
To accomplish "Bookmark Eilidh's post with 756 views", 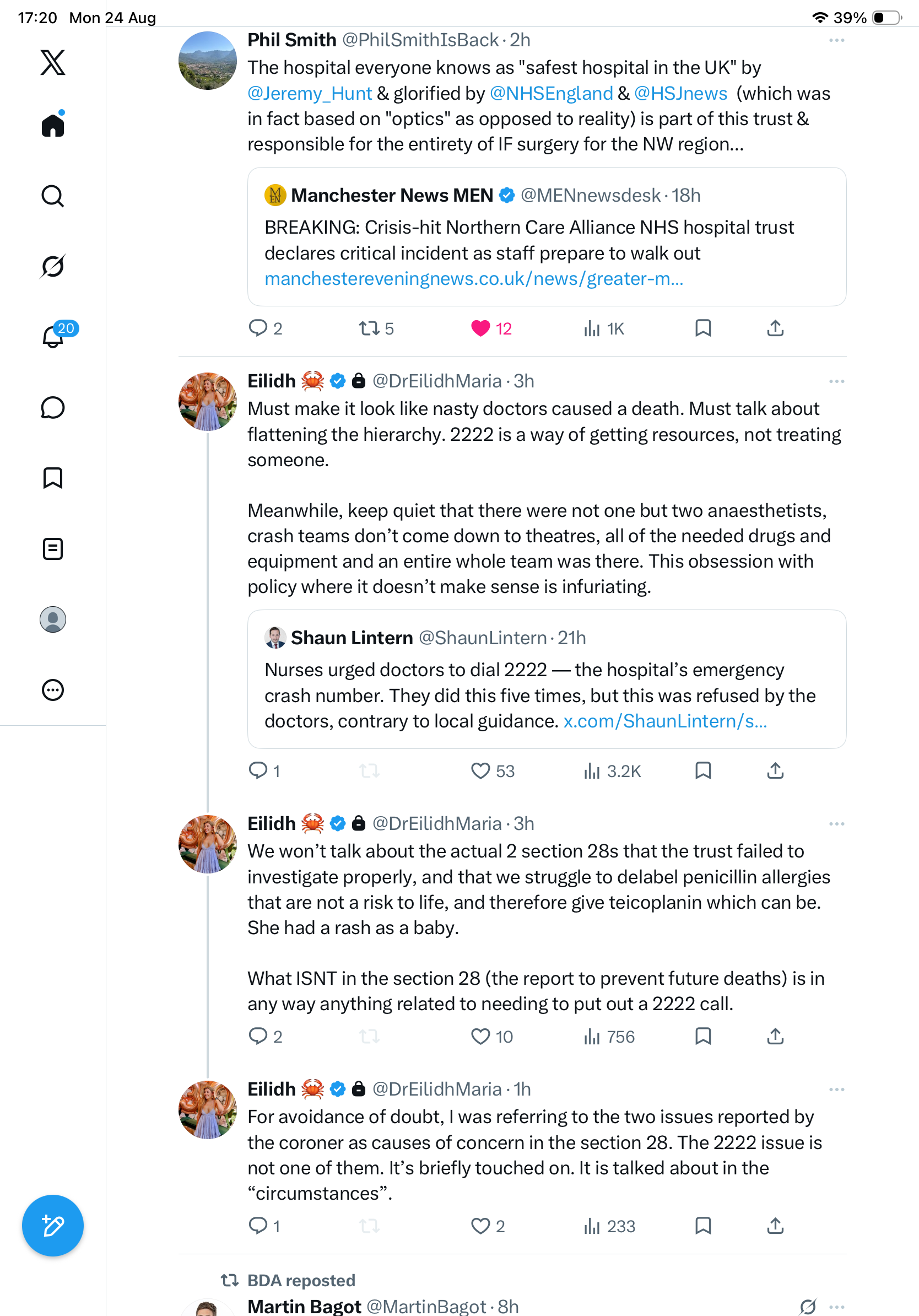I will pyautogui.click(x=703, y=1036).
